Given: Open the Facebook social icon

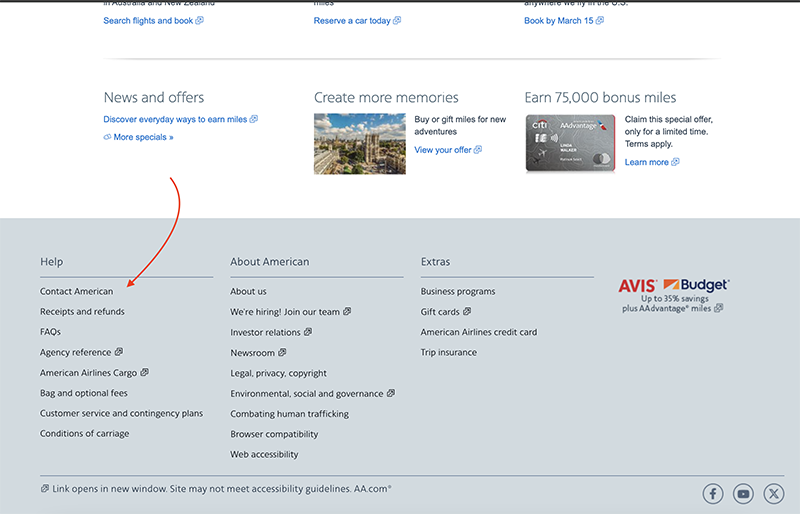Looking at the screenshot, I should 713,494.
